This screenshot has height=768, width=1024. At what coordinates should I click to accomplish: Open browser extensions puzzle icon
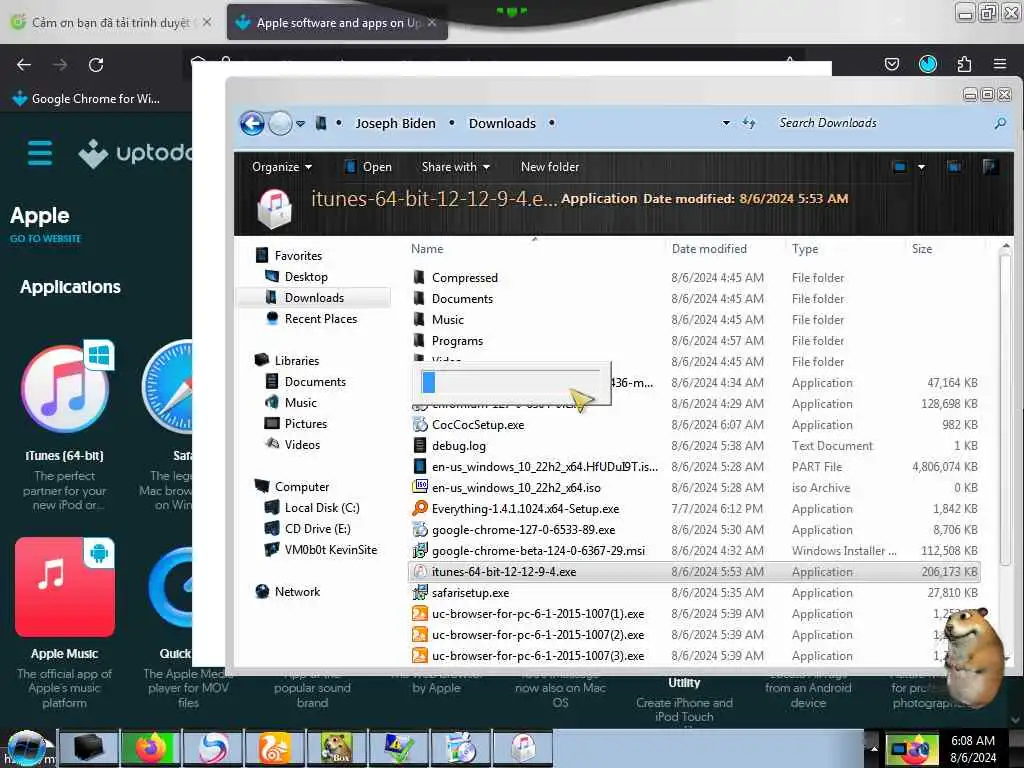pyautogui.click(x=964, y=64)
